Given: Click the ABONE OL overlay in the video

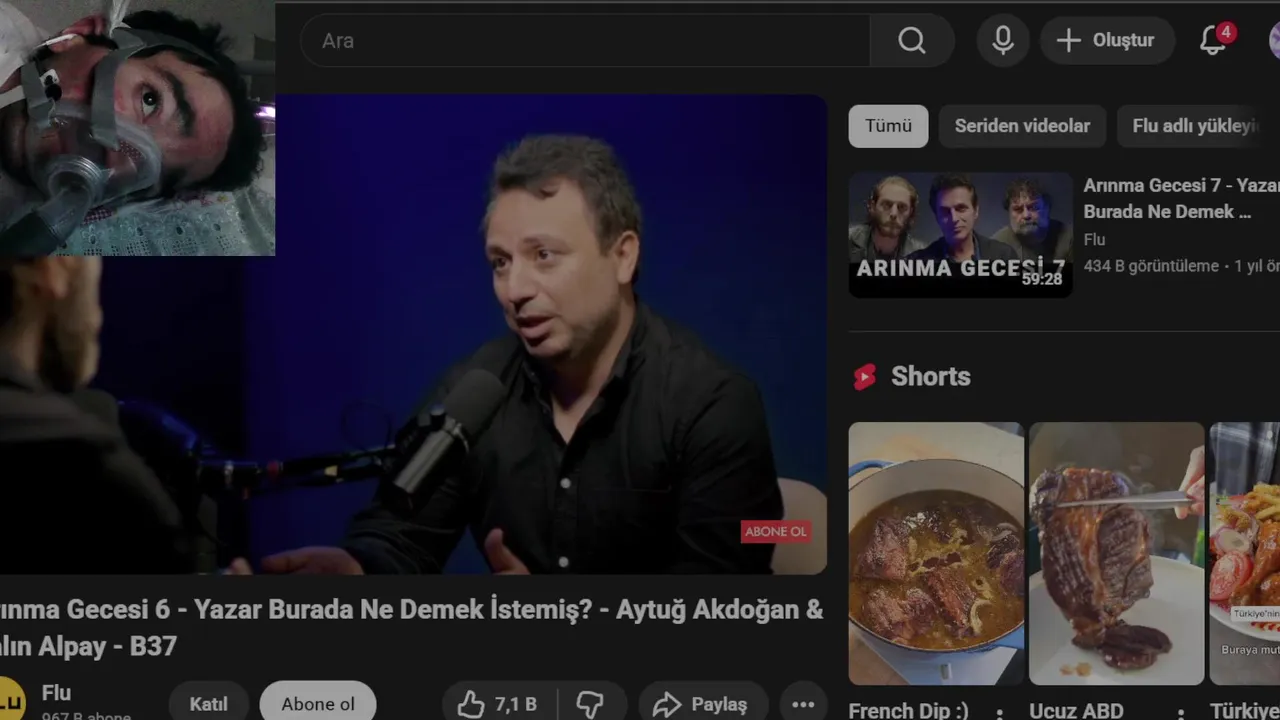Looking at the screenshot, I should point(775,531).
